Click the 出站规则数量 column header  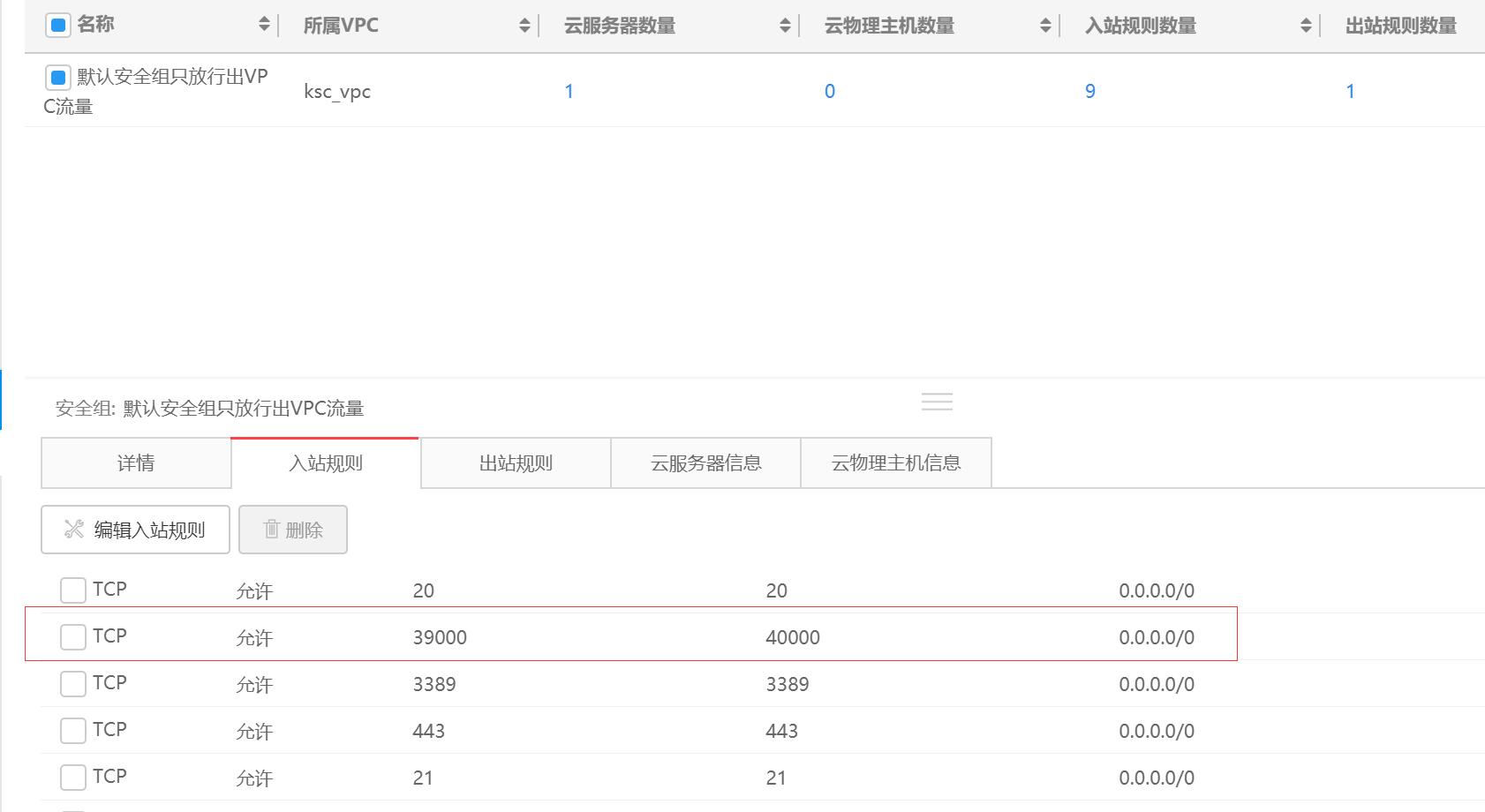tap(1401, 26)
